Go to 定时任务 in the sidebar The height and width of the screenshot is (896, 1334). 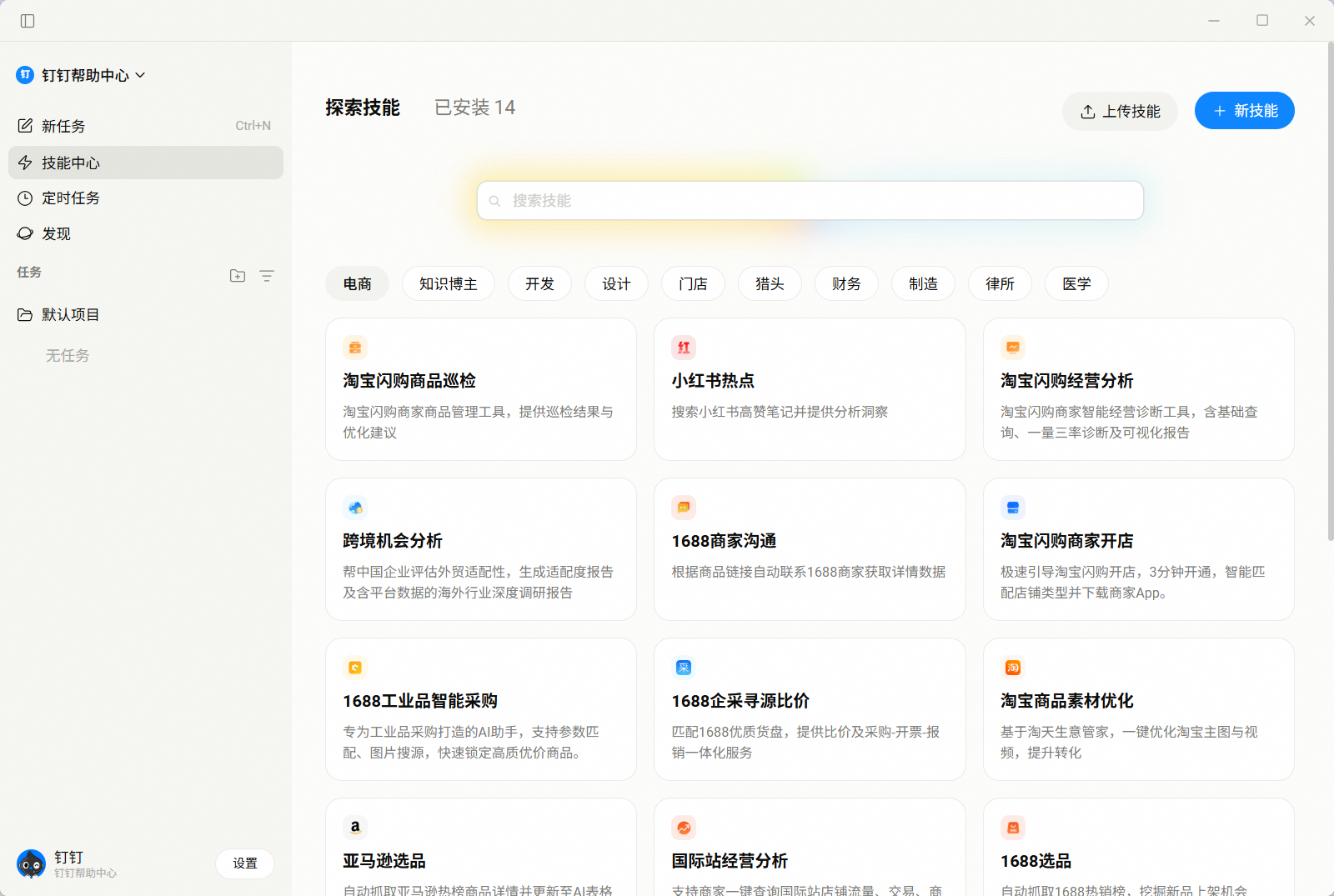coord(146,198)
